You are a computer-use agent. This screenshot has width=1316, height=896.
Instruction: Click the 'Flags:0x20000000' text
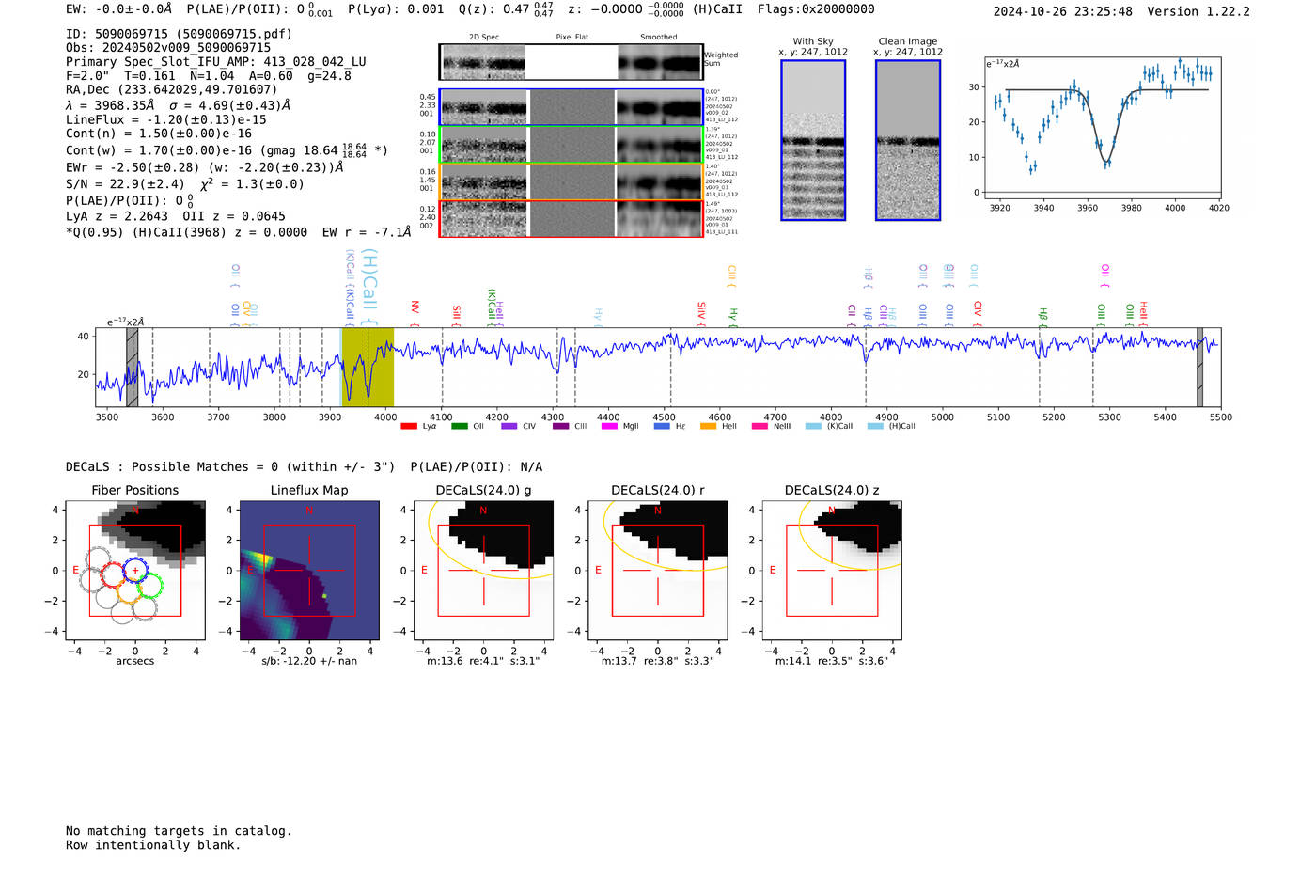click(816, 9)
